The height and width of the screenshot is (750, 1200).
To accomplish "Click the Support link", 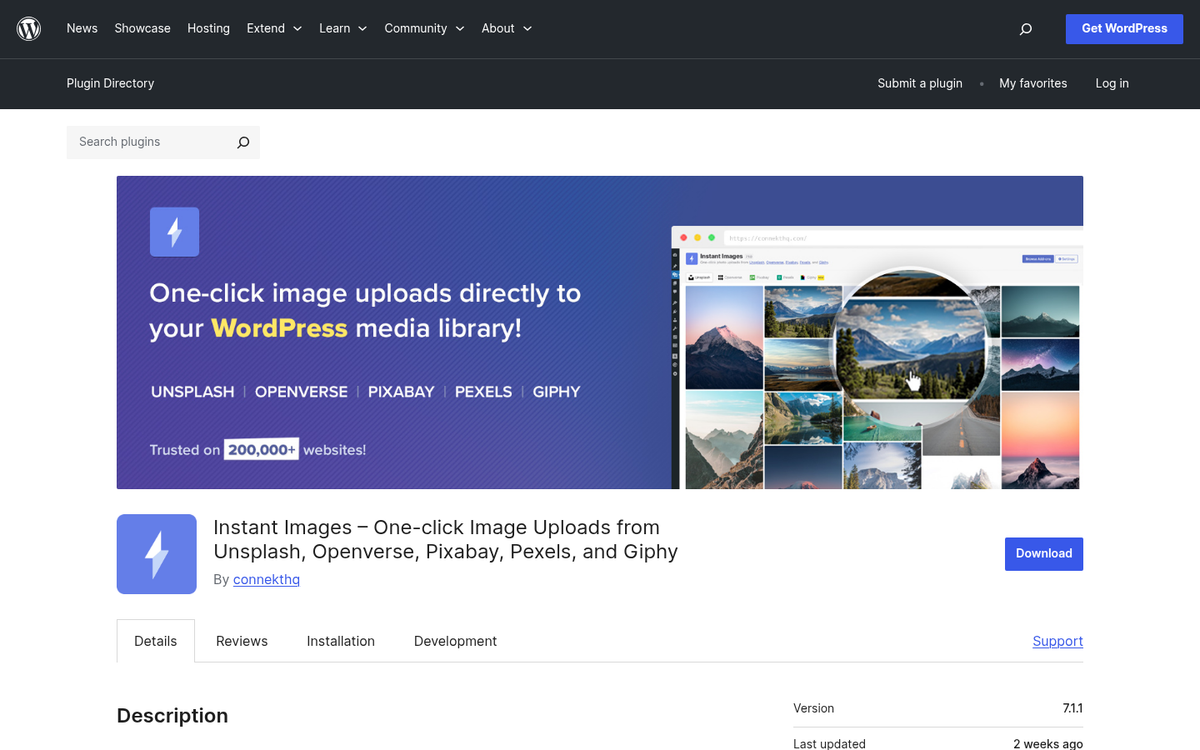I will 1057,641.
